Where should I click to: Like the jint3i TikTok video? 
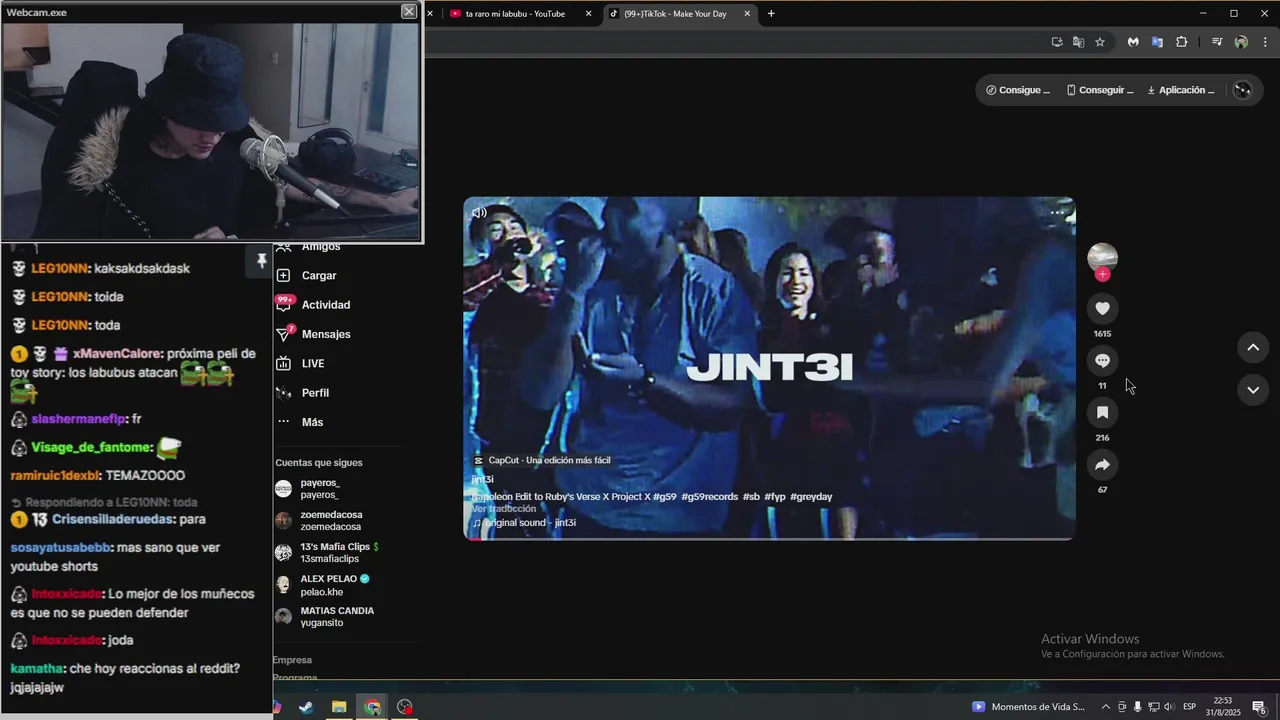coord(1102,309)
